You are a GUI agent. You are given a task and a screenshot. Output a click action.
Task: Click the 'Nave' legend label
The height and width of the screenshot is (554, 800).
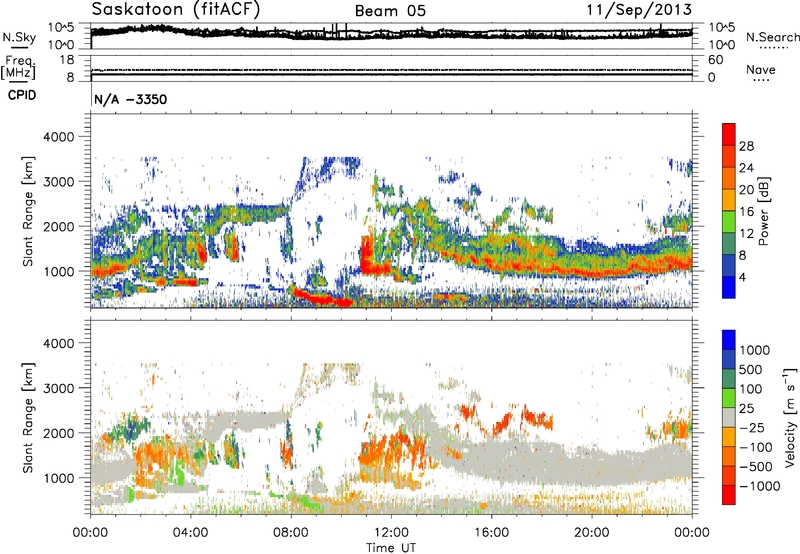pos(761,69)
